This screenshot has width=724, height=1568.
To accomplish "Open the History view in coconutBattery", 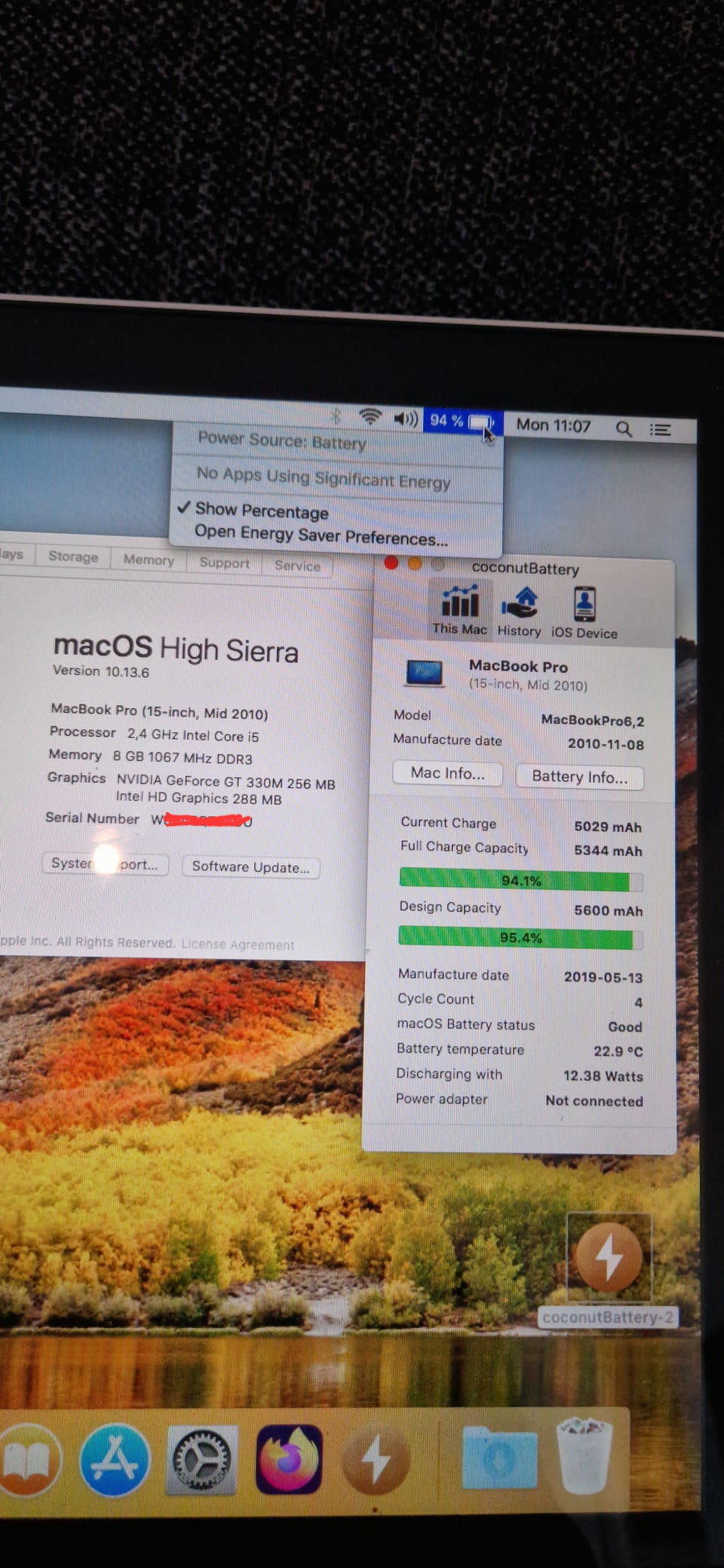I will (519, 612).
